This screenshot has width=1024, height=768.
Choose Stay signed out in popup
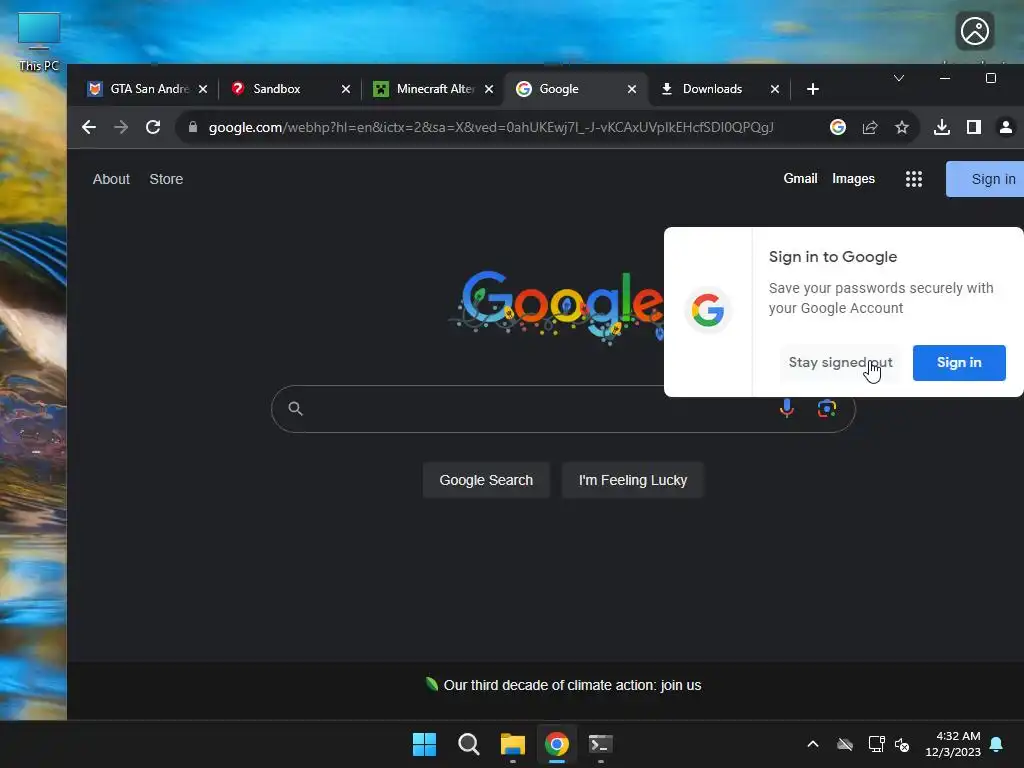coord(840,362)
